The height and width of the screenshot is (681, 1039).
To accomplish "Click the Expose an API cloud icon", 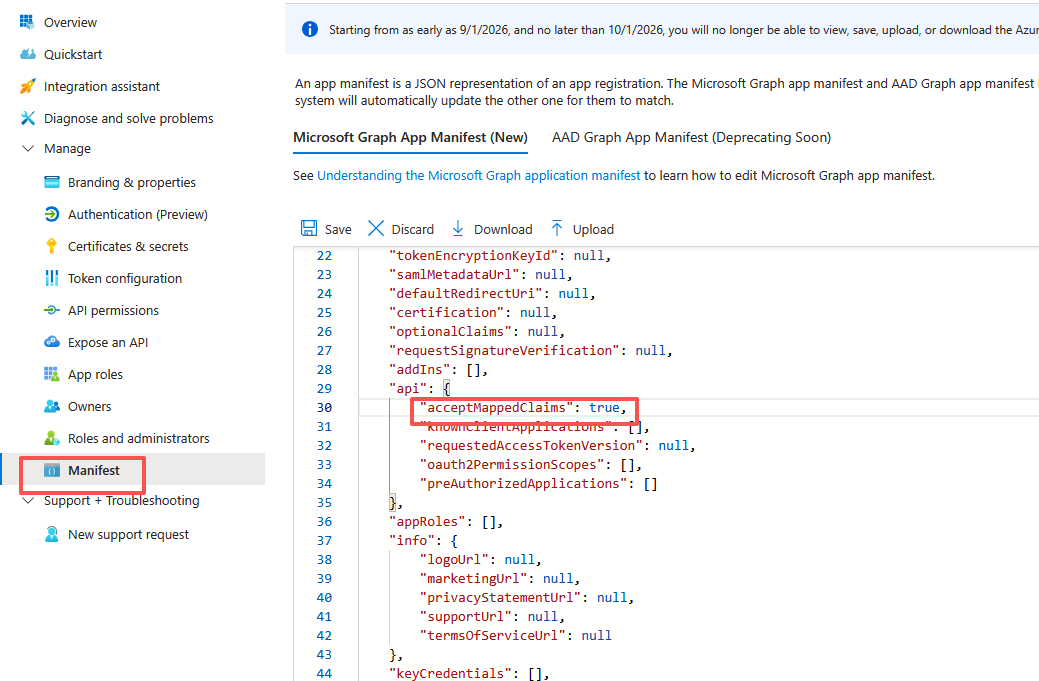I will click(x=52, y=342).
